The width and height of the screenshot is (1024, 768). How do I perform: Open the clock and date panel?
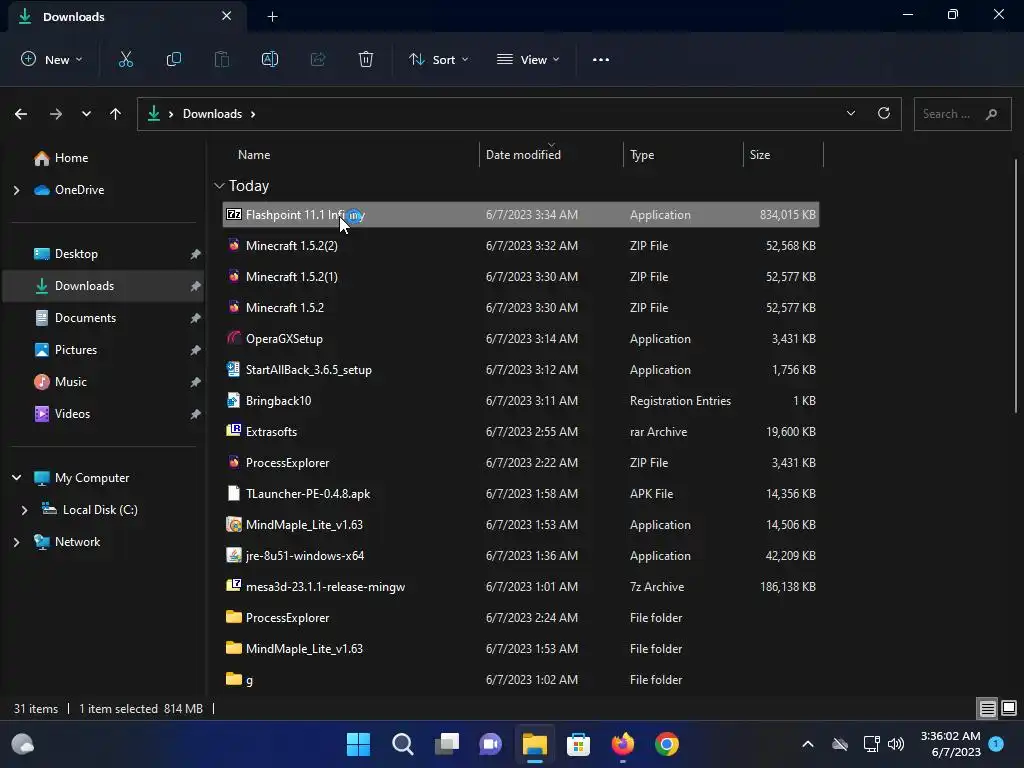coord(951,744)
